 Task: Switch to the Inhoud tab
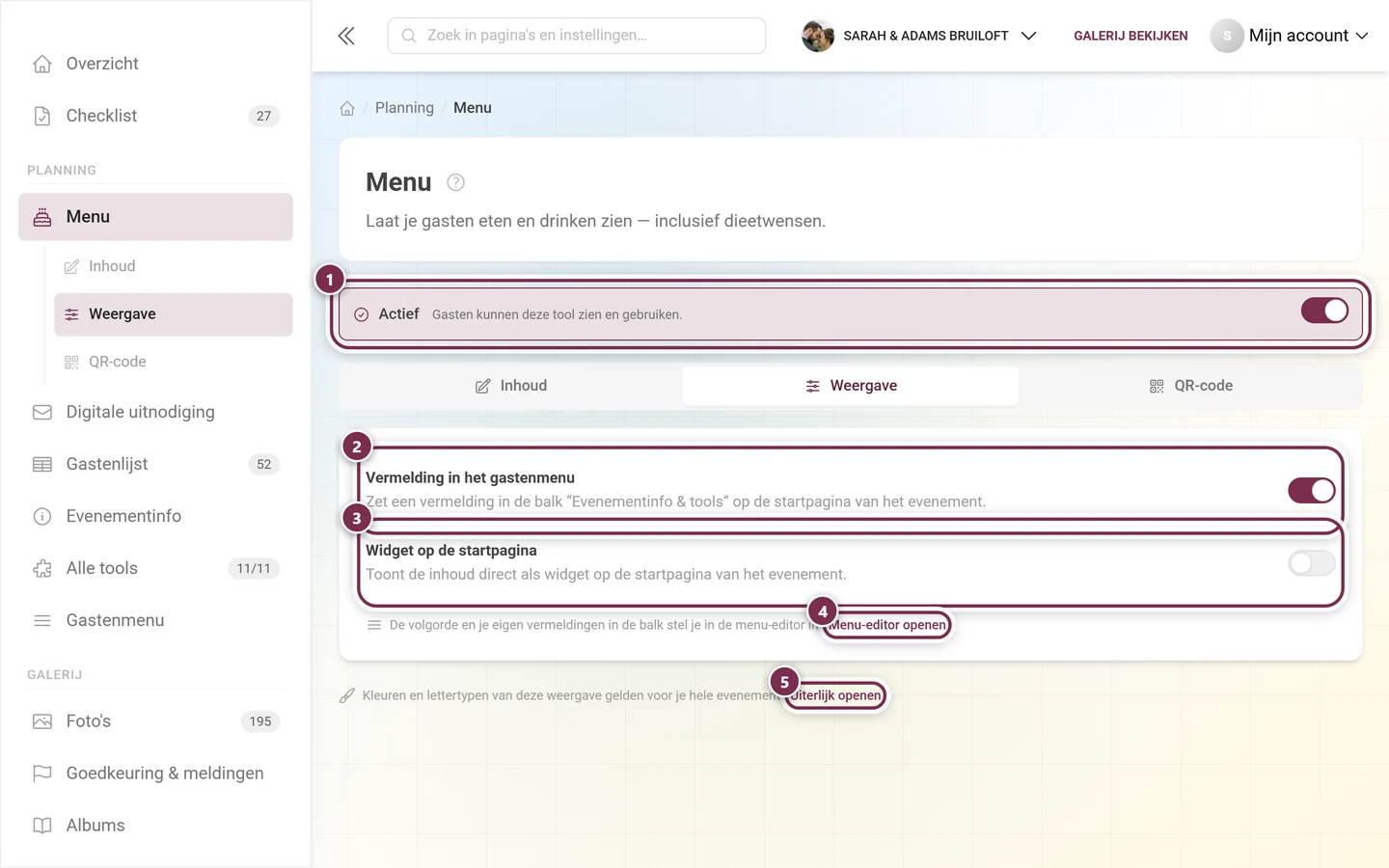[x=511, y=386]
